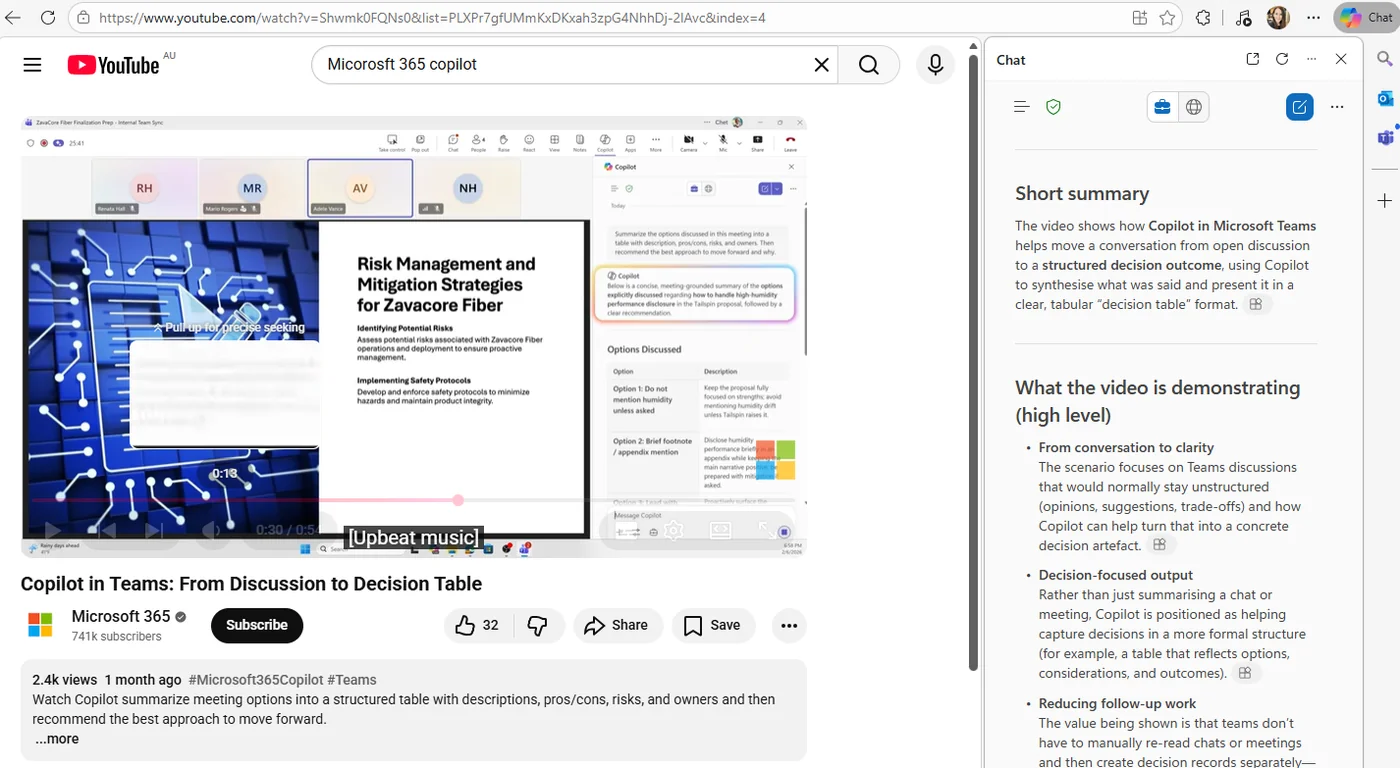Open the browser extensions puzzle icon

1204,18
